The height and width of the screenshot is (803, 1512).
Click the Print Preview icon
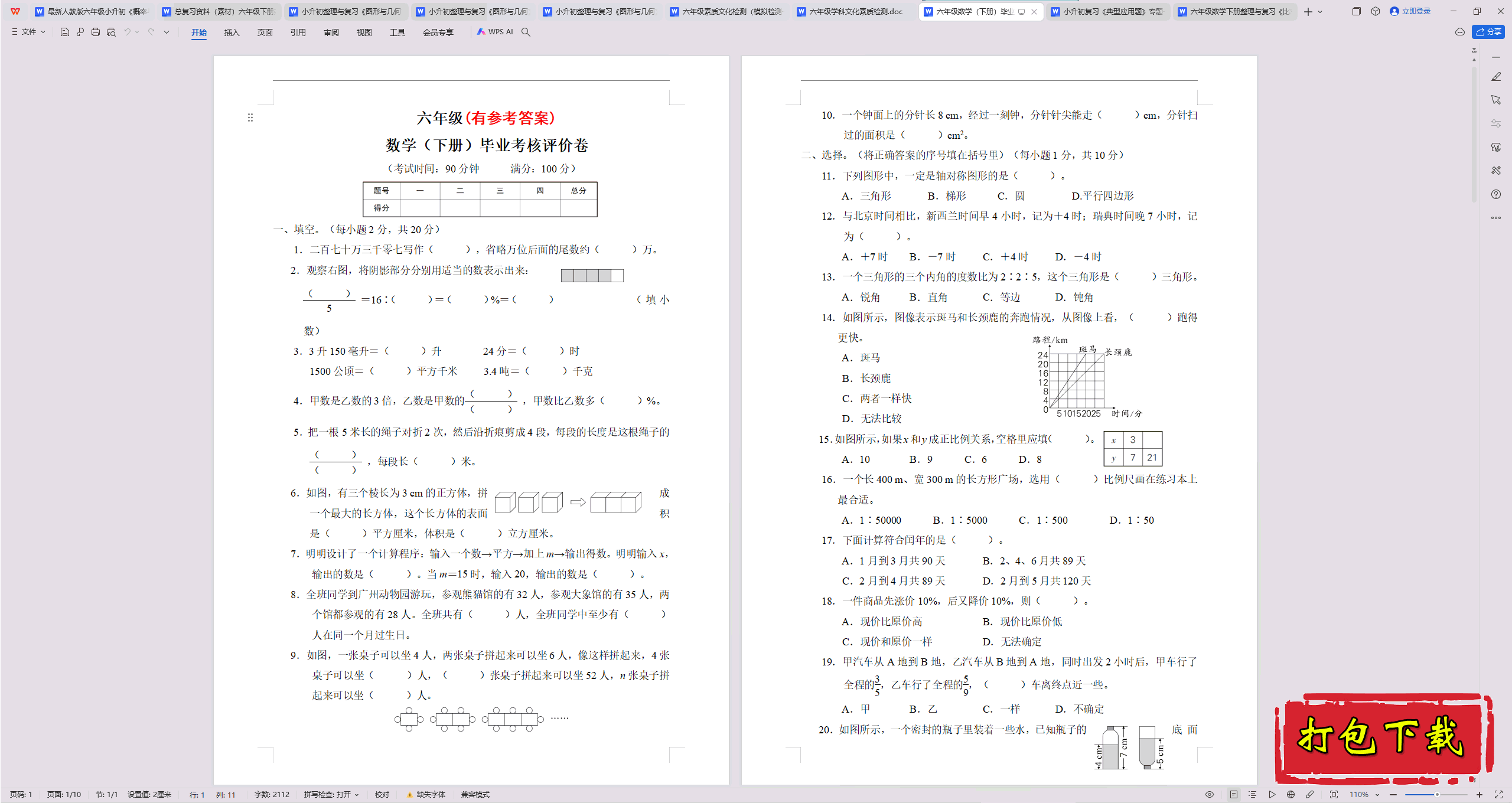click(x=111, y=32)
